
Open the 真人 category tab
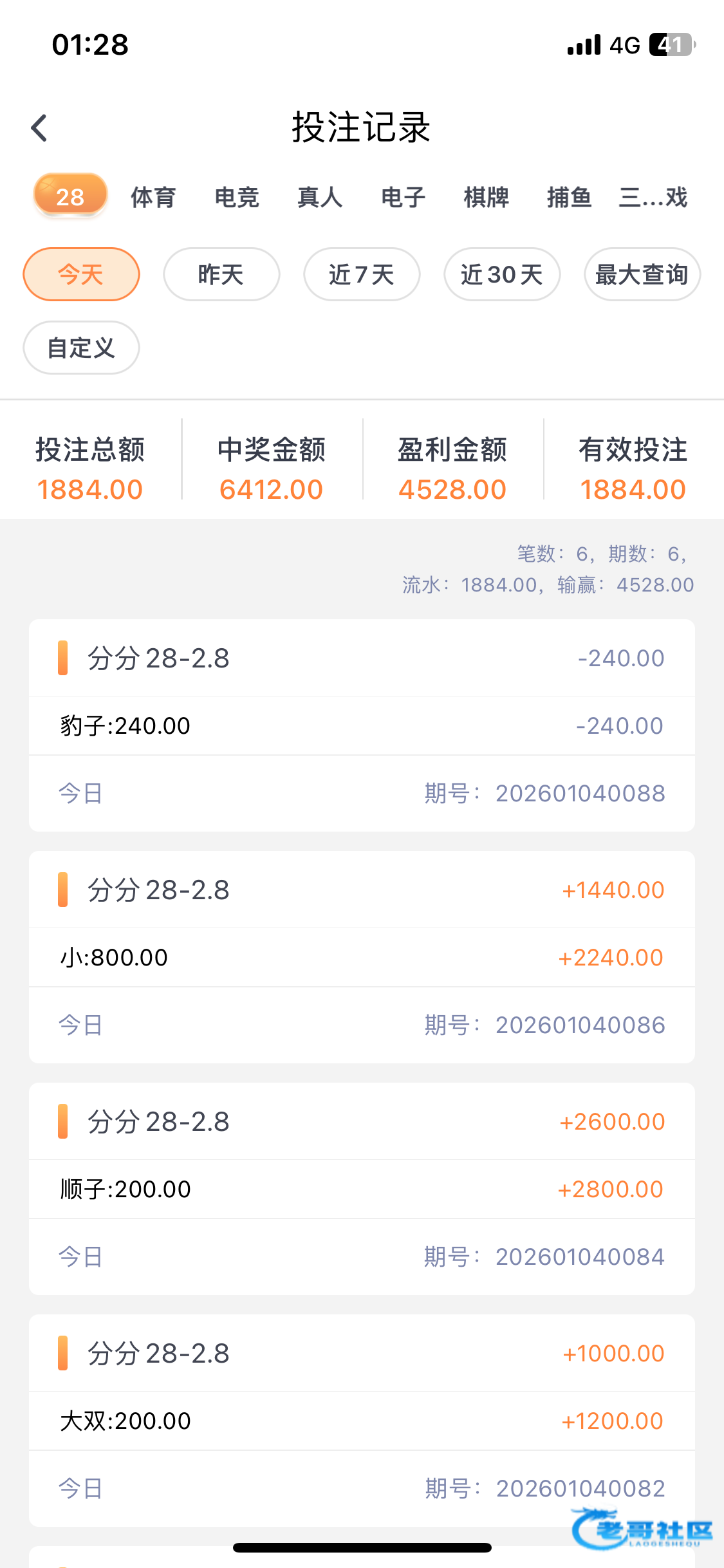(x=320, y=197)
